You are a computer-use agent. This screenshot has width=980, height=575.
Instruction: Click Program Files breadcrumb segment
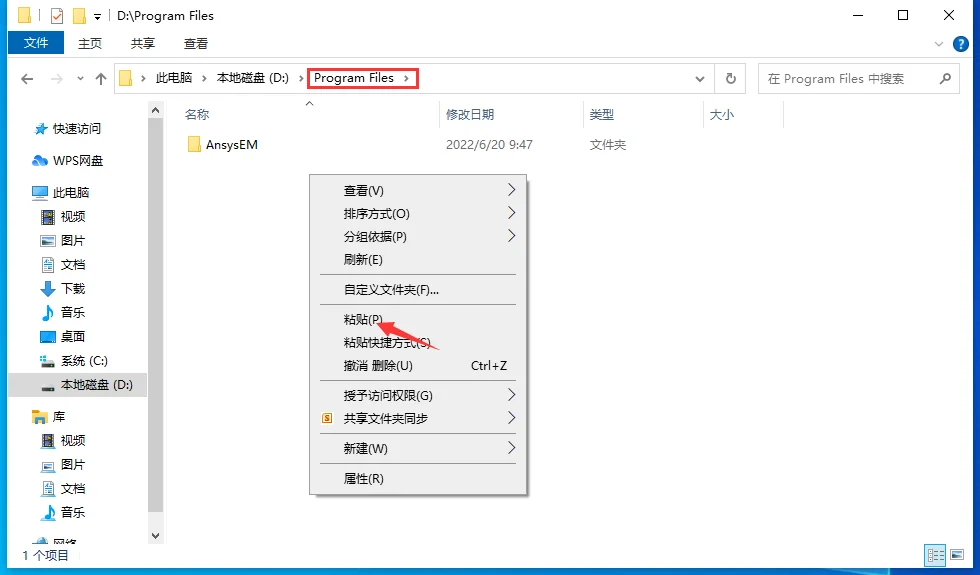point(354,78)
